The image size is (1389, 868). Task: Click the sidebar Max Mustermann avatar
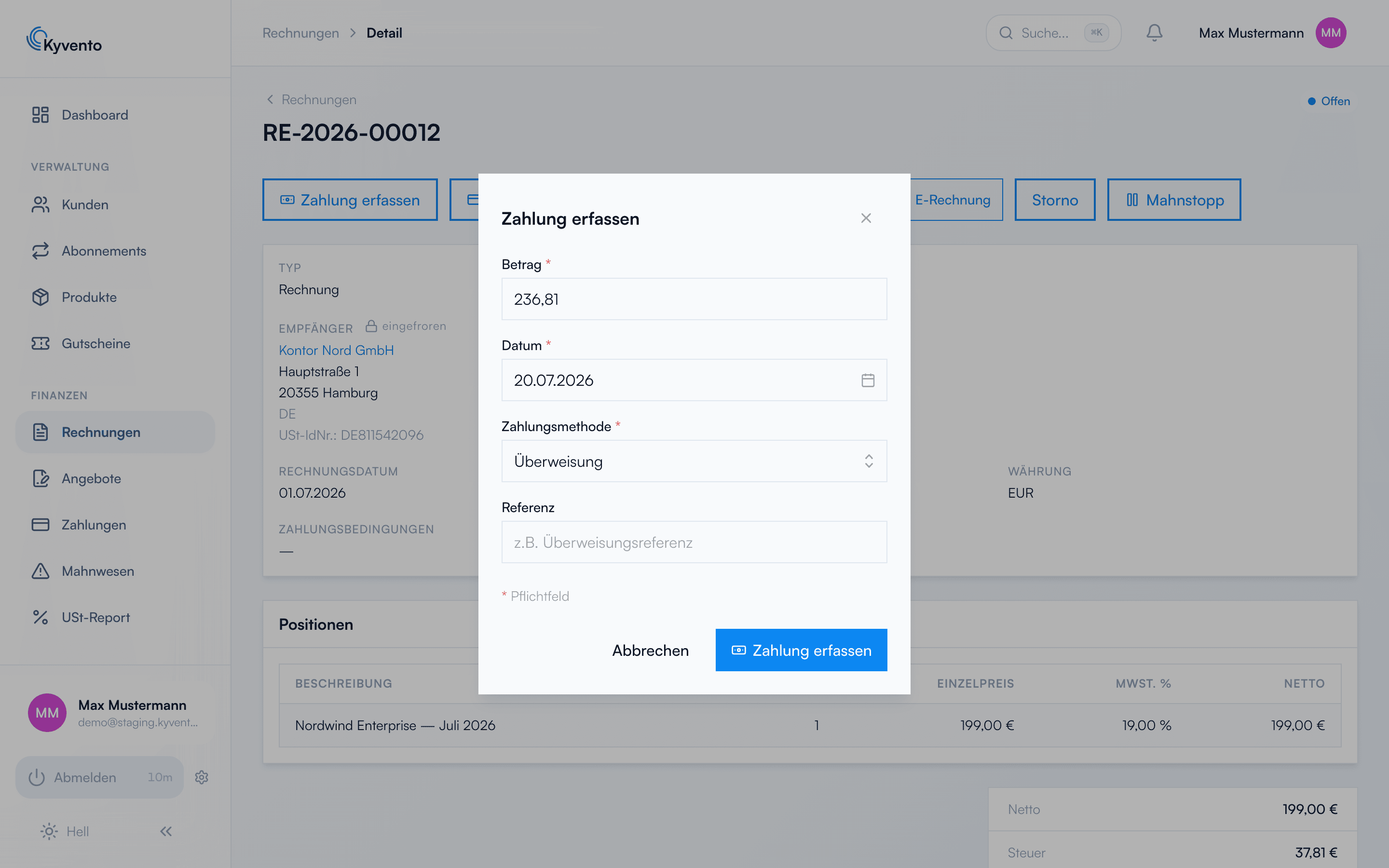coord(47,712)
